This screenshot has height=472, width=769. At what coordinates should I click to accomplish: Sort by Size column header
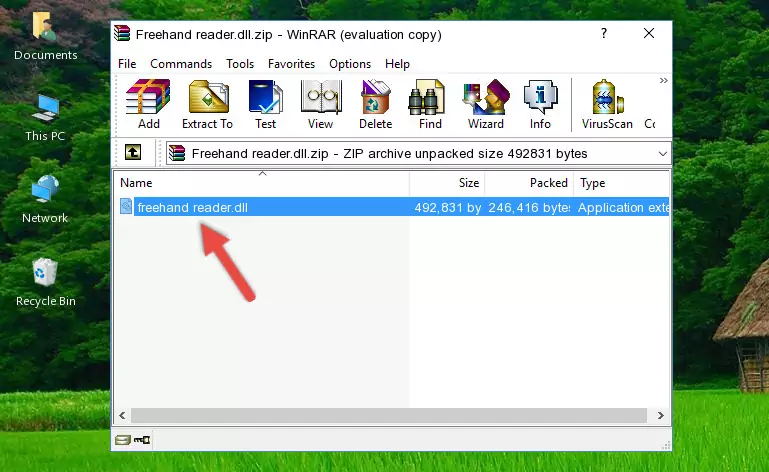[x=447, y=183]
